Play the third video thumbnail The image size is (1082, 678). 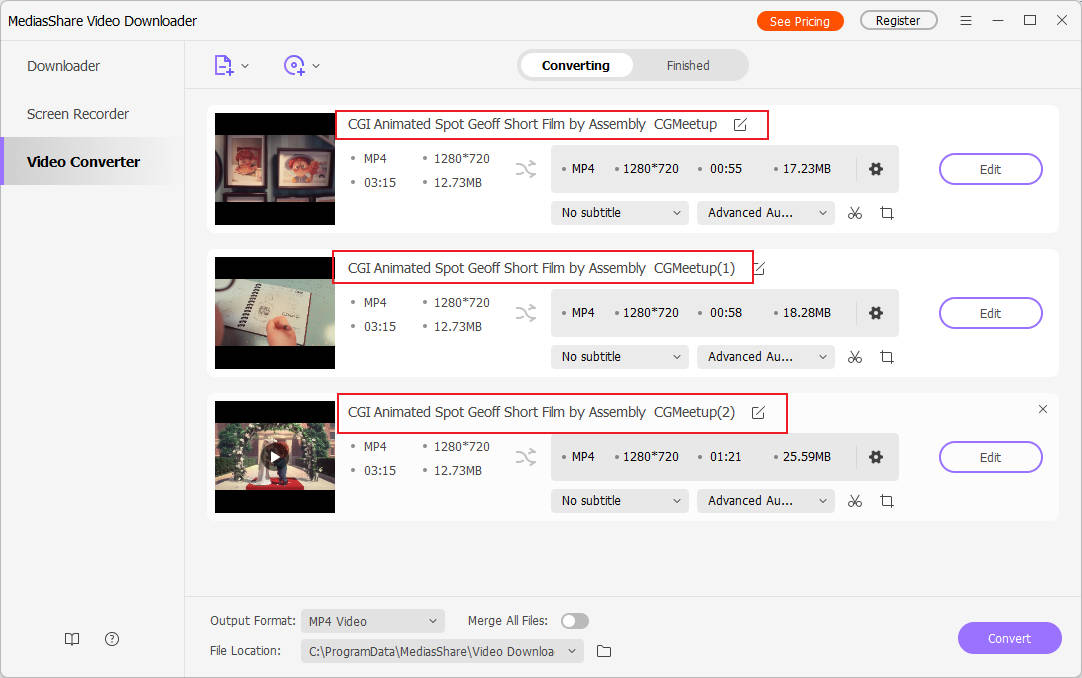tap(275, 457)
